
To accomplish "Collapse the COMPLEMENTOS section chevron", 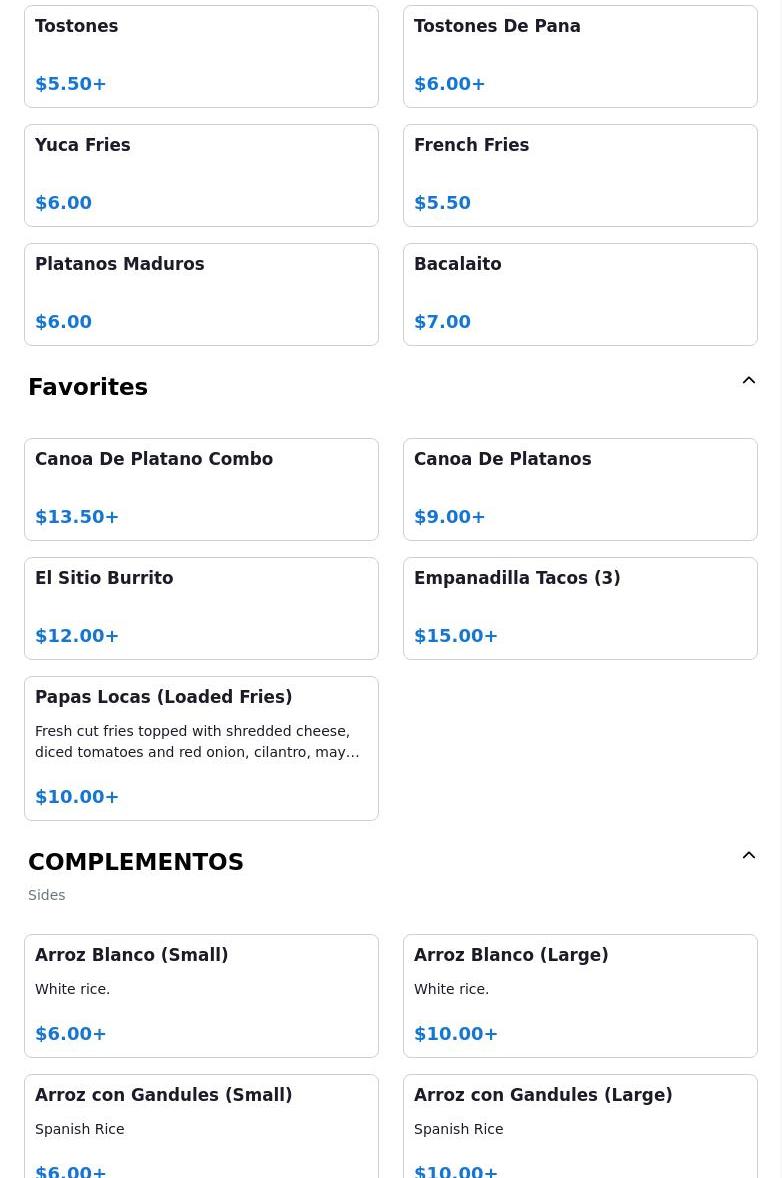I will pyautogui.click(x=748, y=855).
